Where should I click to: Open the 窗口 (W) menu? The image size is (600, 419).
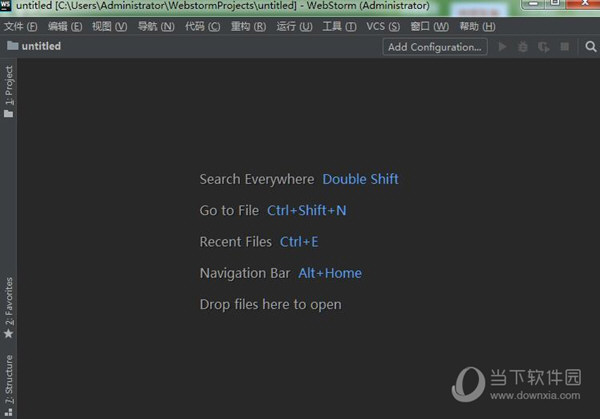(429, 26)
